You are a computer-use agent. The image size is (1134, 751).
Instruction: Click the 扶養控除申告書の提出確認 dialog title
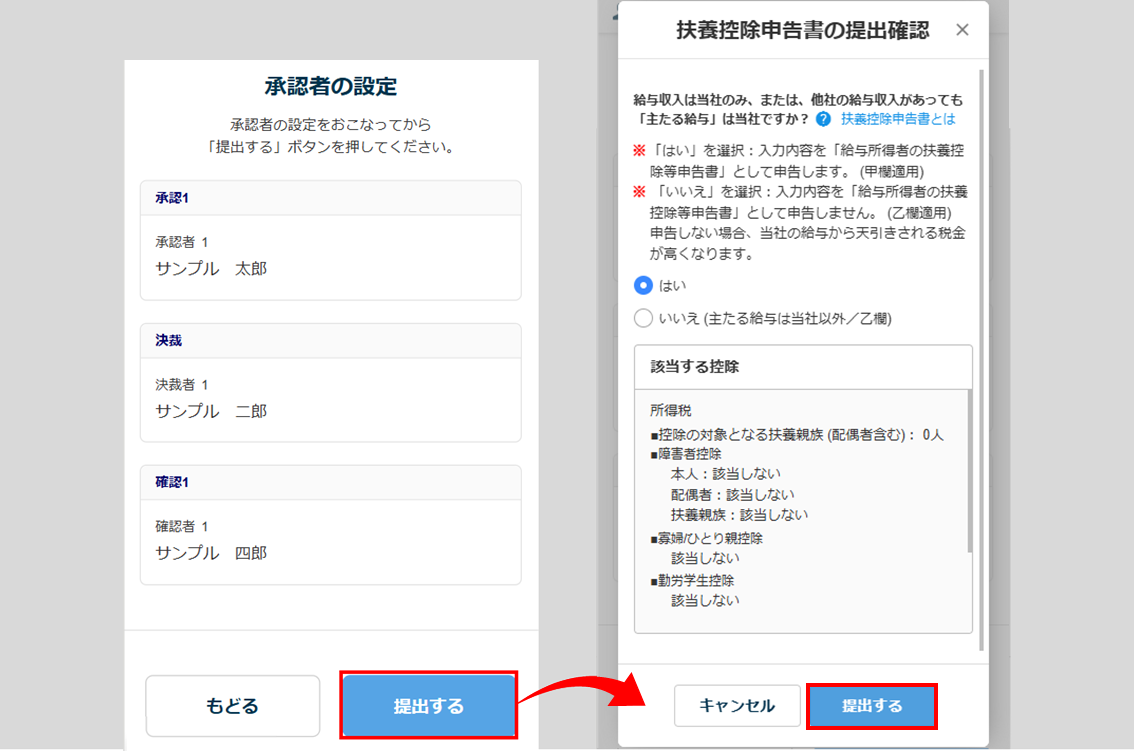[802, 31]
